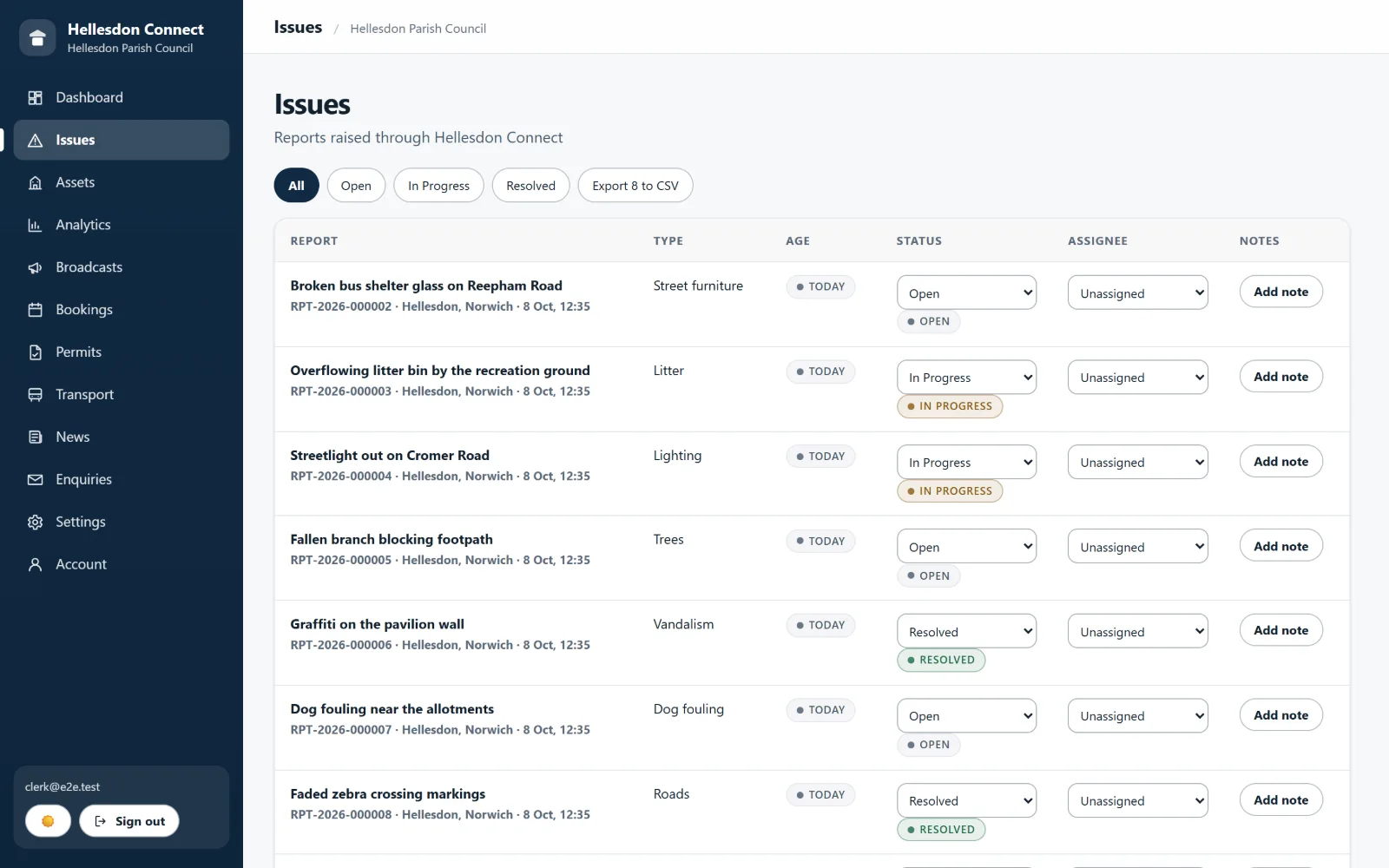Click the Hellesdon Parish Council breadcrumb
This screenshot has height=868, width=1389.
click(x=418, y=29)
